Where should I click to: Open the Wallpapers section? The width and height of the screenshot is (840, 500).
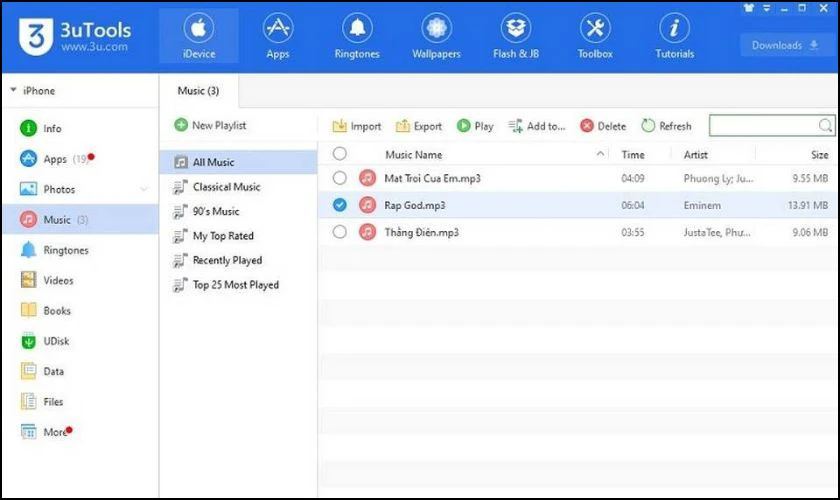pyautogui.click(x=436, y=36)
